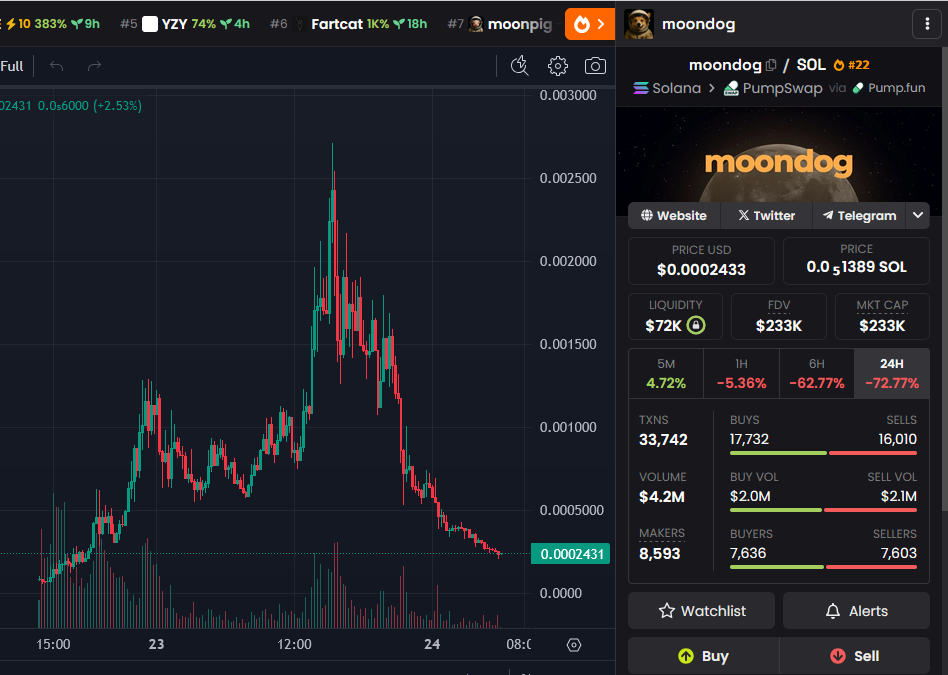Screen dimensions: 948x675
Task: Click the PRICE in SOL box
Action: click(856, 261)
